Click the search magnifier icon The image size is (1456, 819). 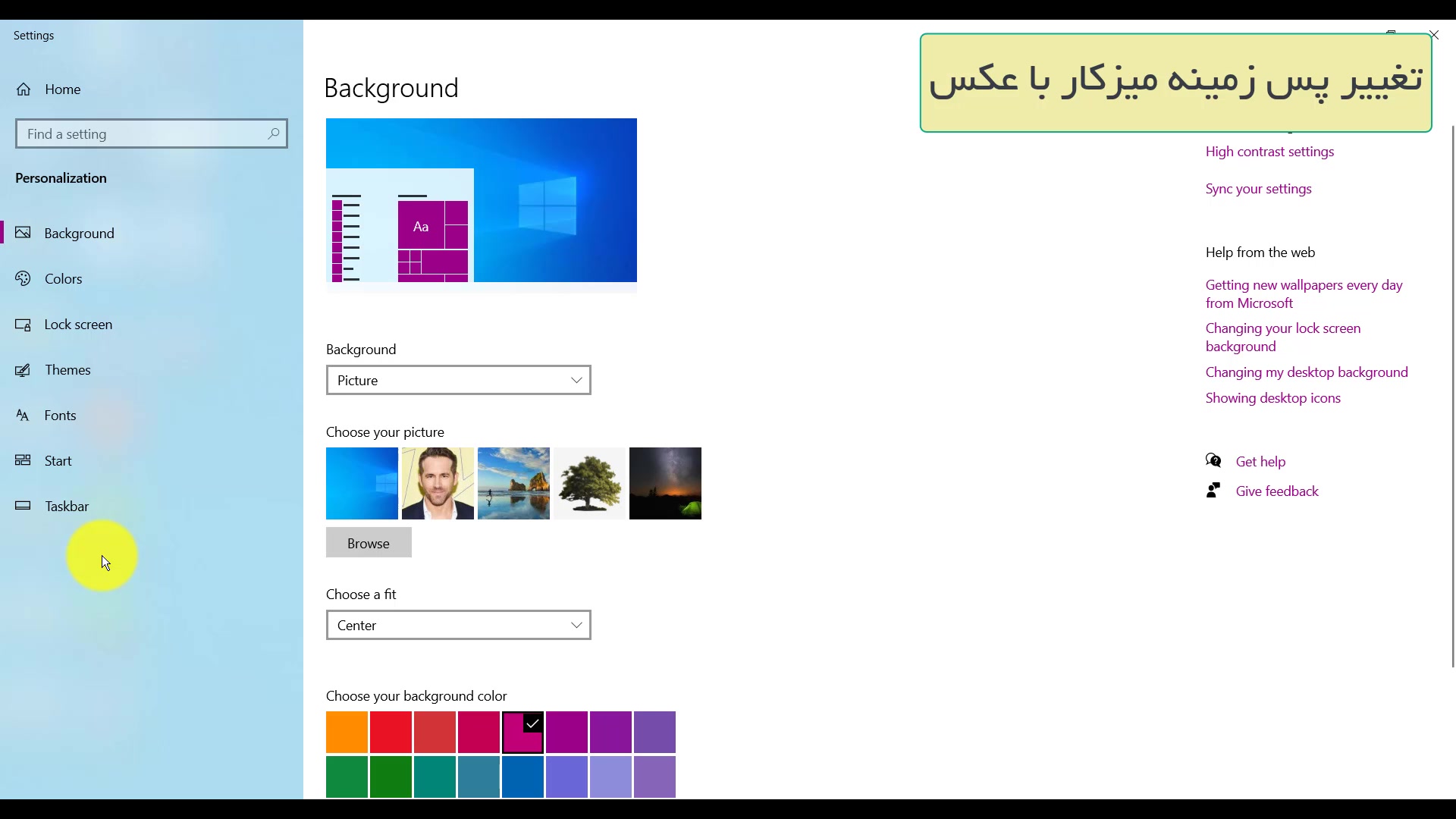[274, 133]
